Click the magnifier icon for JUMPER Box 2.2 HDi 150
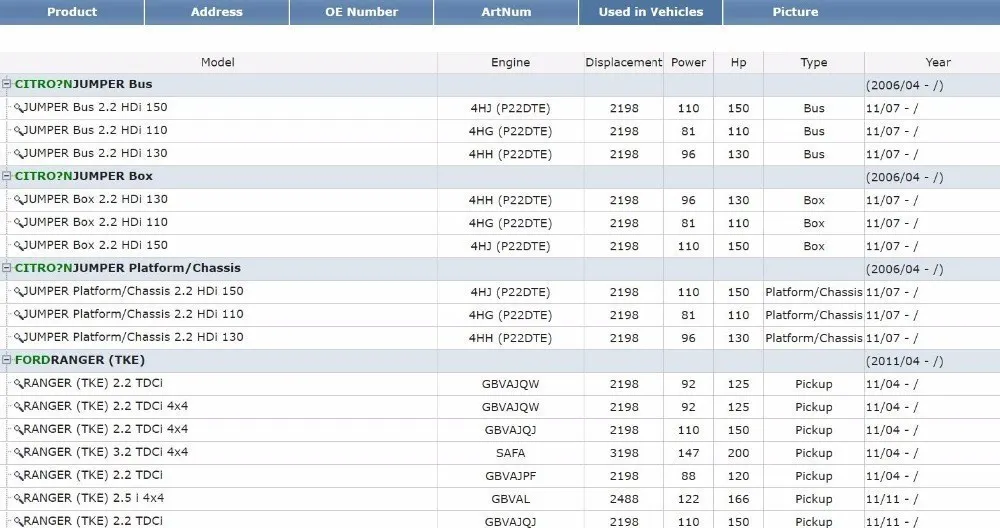Viewport: 1000px width, 528px height. point(18,246)
